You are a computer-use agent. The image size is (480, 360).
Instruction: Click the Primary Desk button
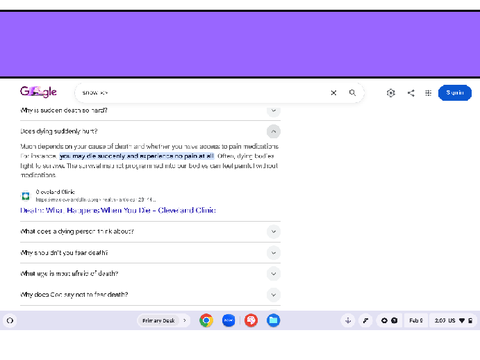tap(159, 321)
